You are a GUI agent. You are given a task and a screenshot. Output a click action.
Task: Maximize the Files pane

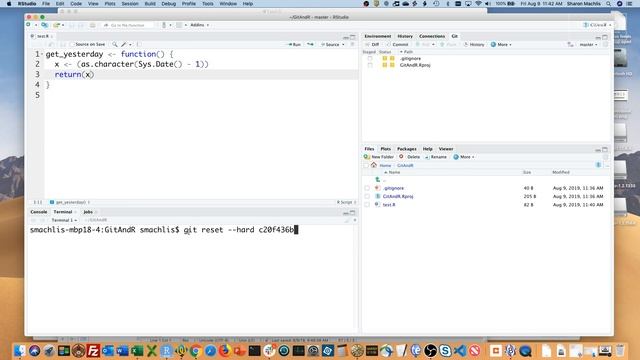tap(605, 149)
